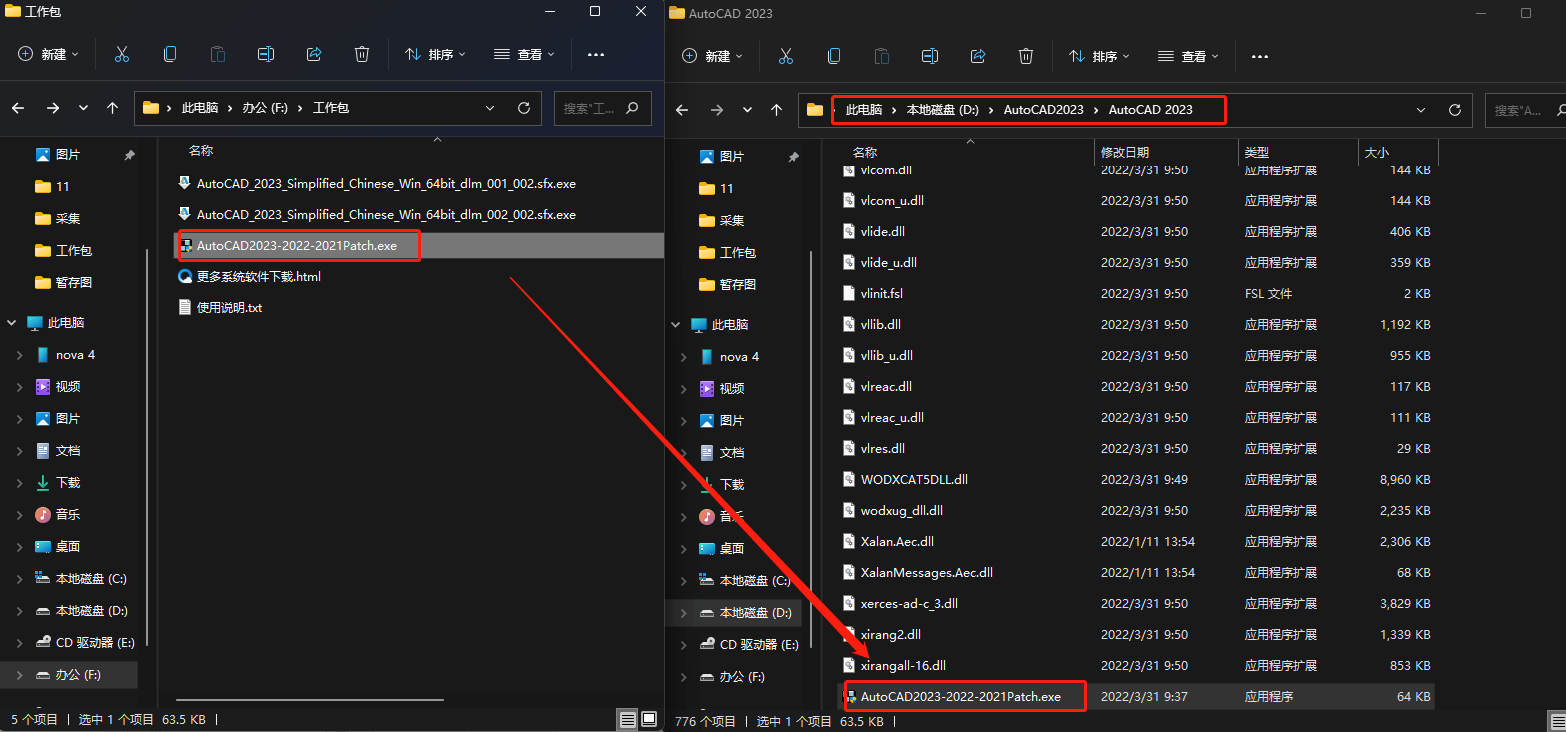
Task: Click the refresh icon beside the address bar
Action: coord(524,107)
